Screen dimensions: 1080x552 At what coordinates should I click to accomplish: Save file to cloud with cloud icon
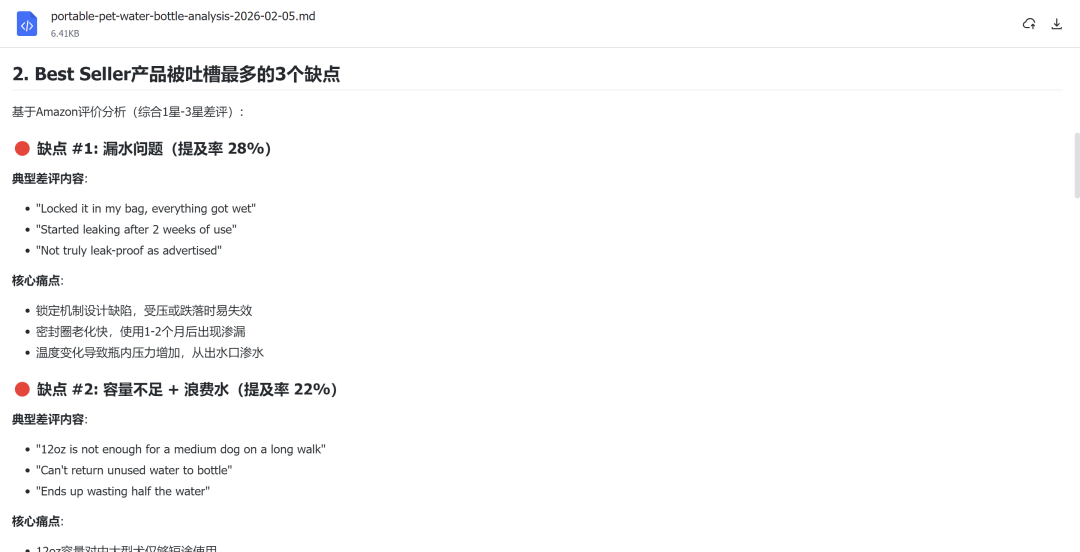tap(1029, 24)
